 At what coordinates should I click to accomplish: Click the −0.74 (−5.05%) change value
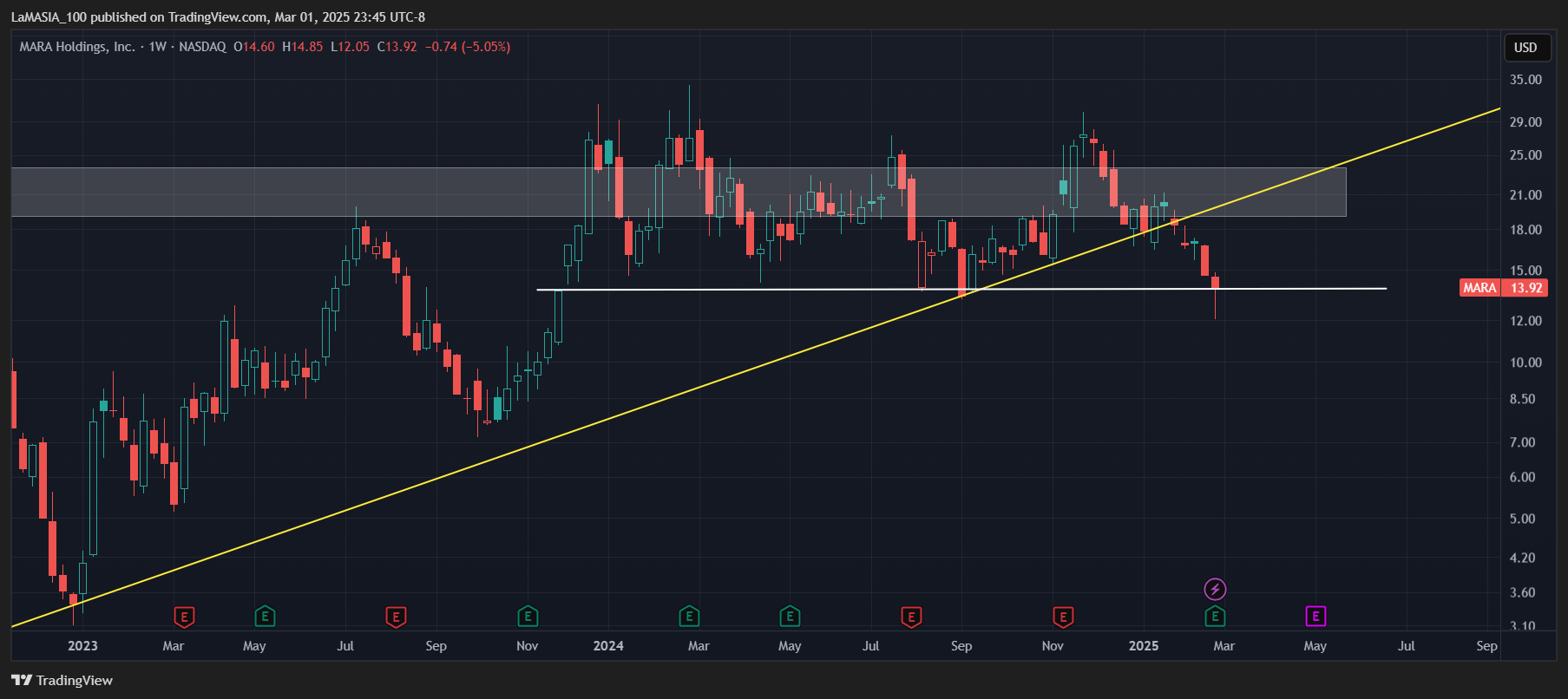(468, 47)
